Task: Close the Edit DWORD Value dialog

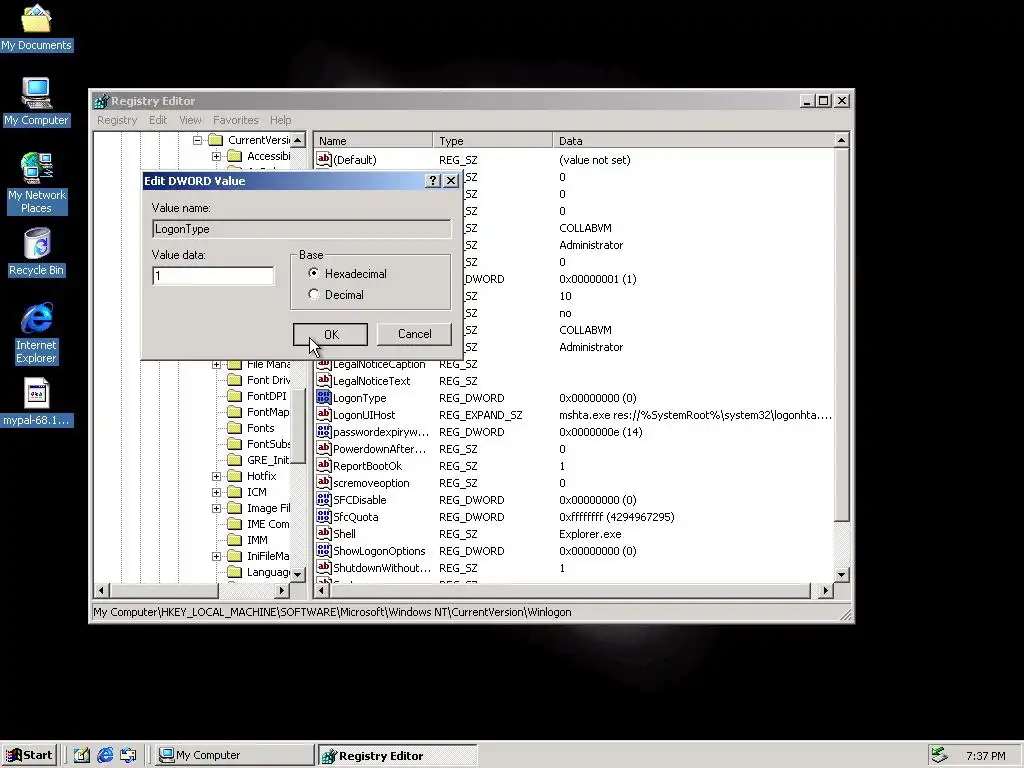Action: click(451, 181)
